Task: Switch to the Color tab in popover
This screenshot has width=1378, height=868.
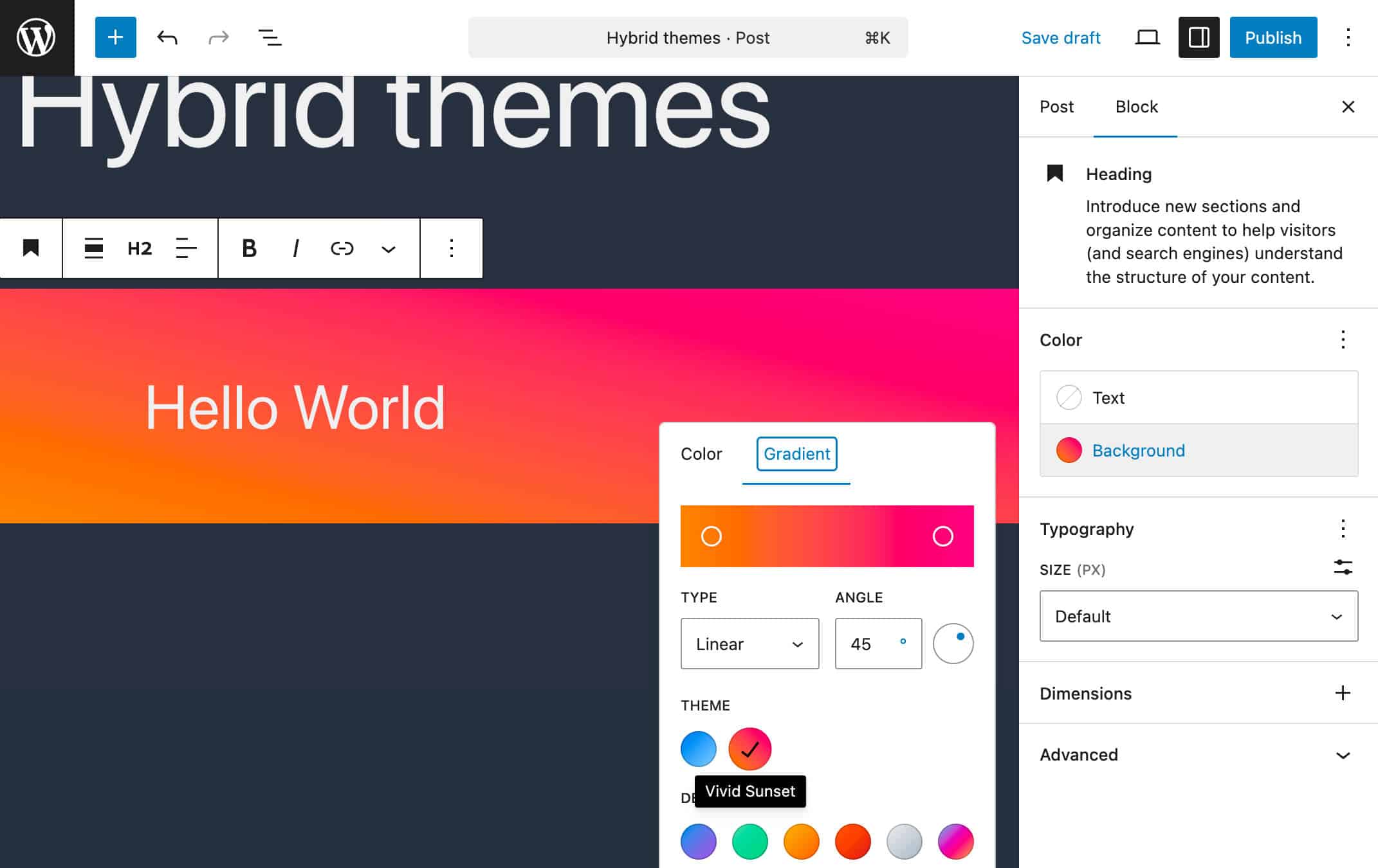Action: pos(701,454)
